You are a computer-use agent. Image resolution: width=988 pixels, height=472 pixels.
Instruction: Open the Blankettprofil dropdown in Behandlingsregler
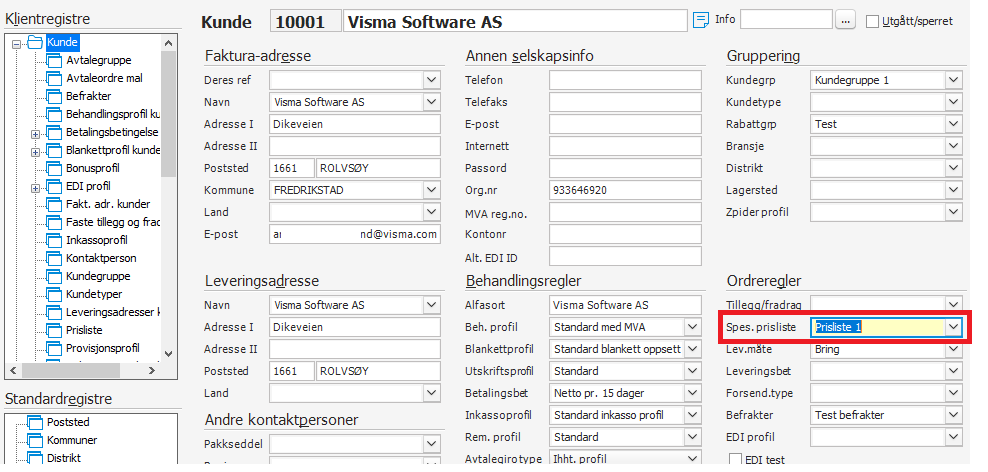pyautogui.click(x=692, y=349)
